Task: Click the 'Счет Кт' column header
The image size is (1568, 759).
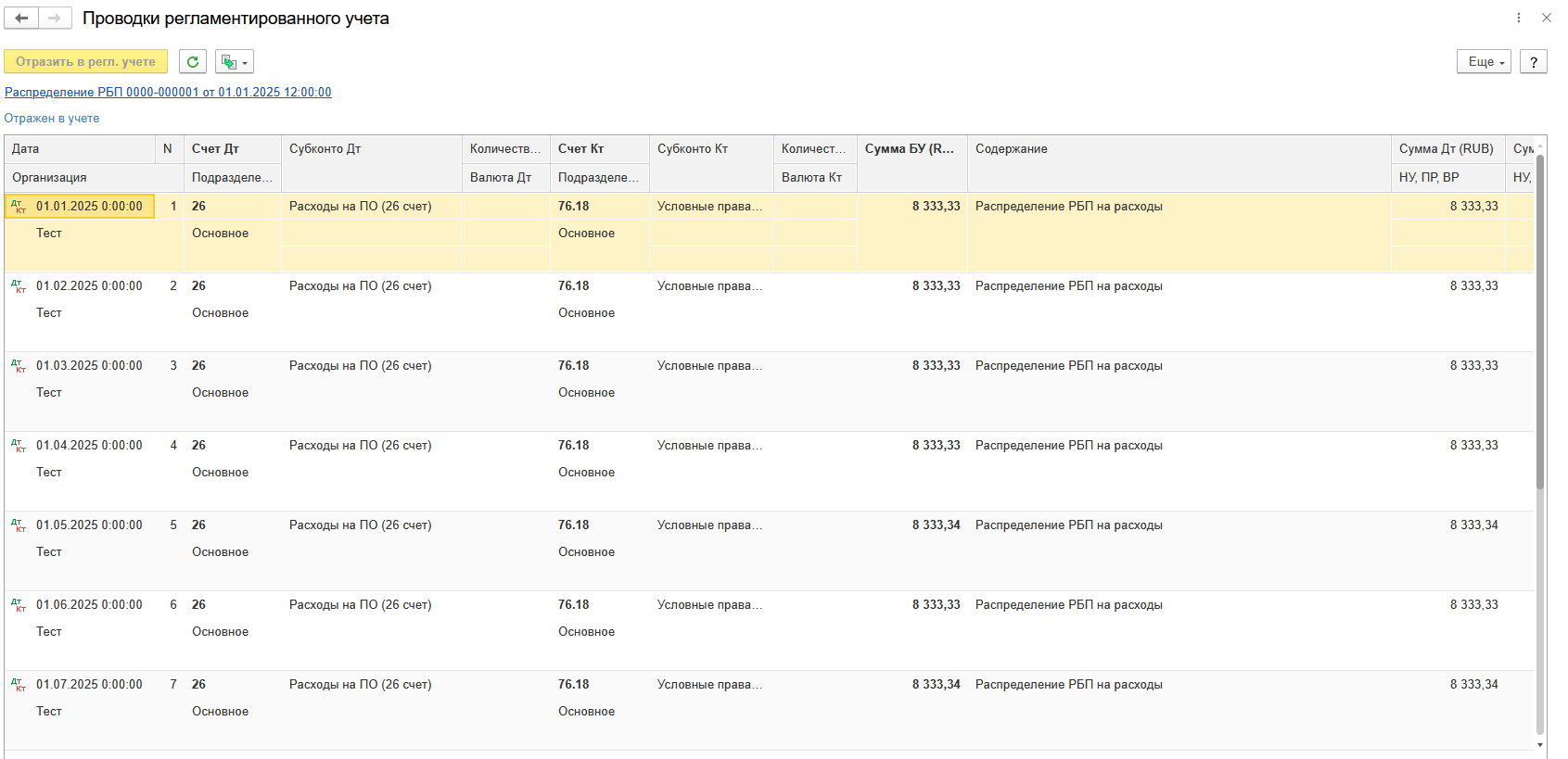Action: (x=599, y=148)
